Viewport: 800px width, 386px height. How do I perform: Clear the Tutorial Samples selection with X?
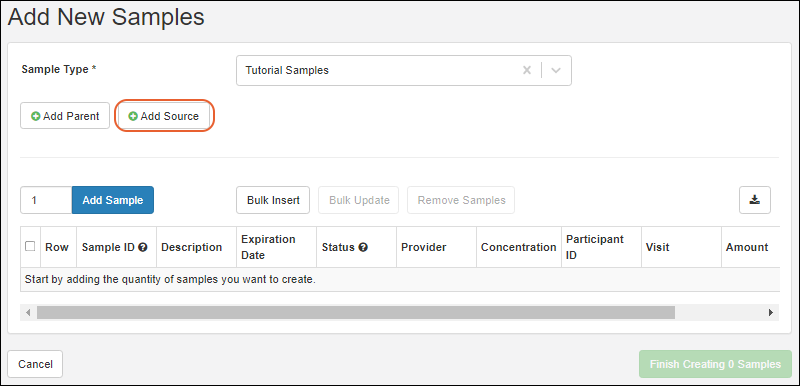[x=527, y=70]
